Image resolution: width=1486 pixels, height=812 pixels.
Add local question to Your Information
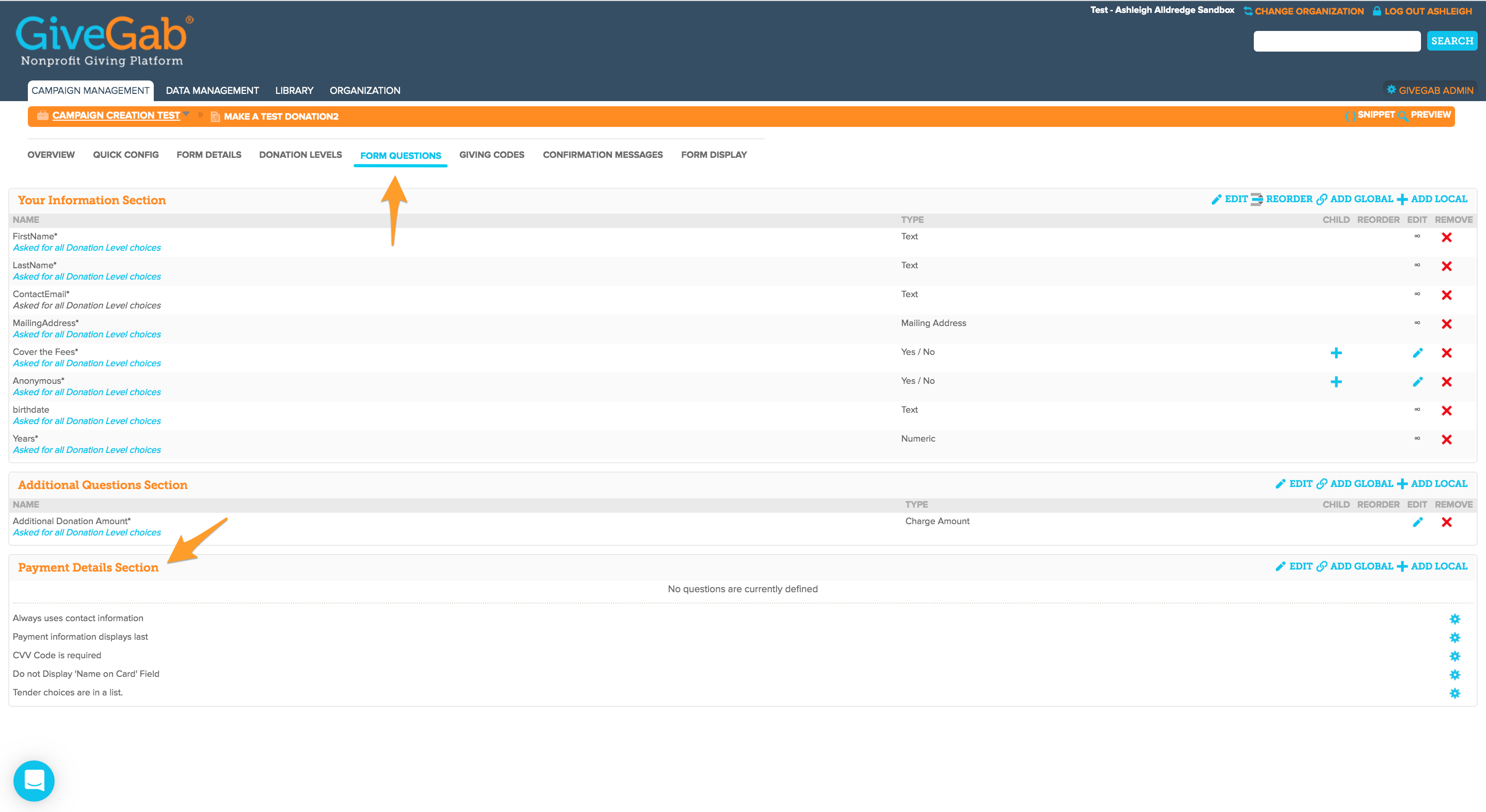[x=1432, y=199]
